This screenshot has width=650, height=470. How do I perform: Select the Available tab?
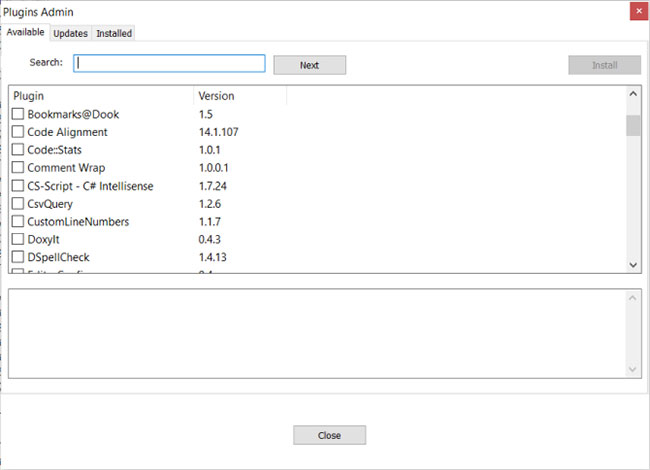coord(25,32)
